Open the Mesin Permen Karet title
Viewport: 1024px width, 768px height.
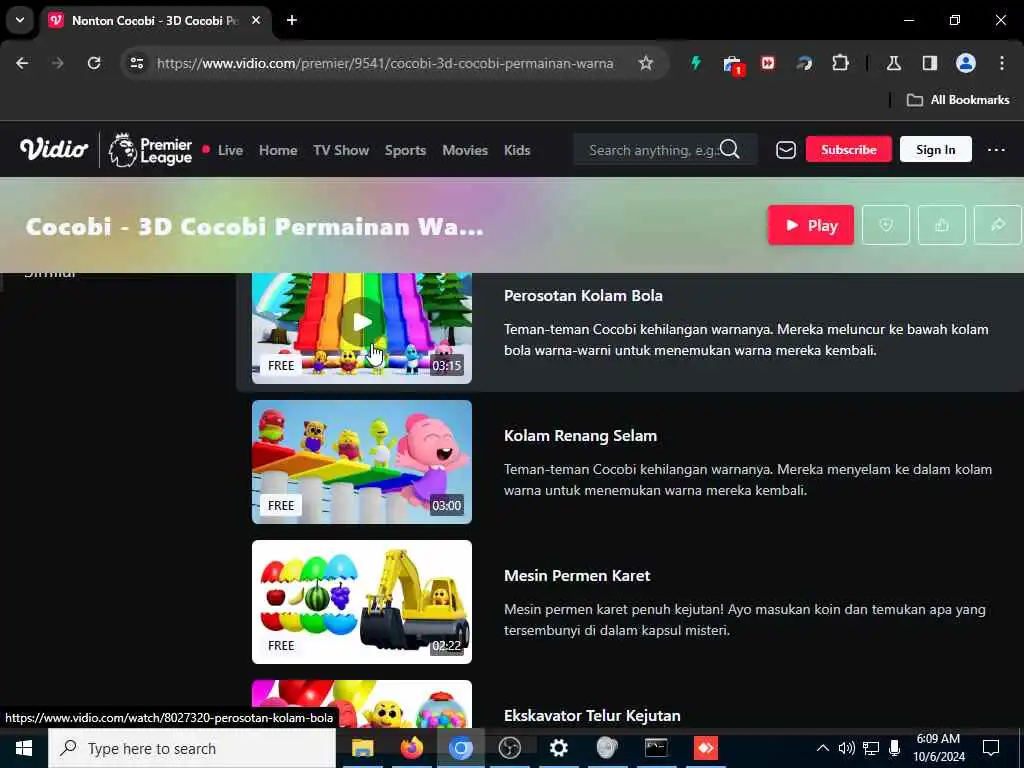tap(577, 576)
